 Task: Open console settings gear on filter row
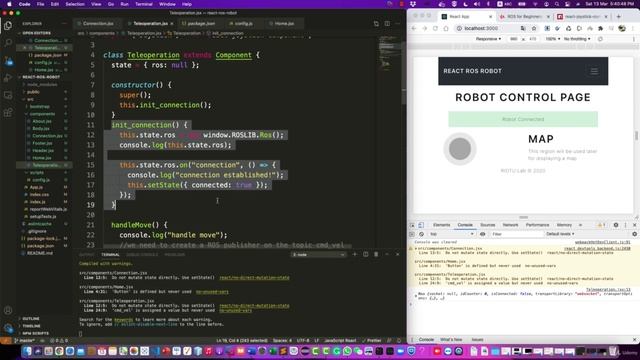coord(634,234)
